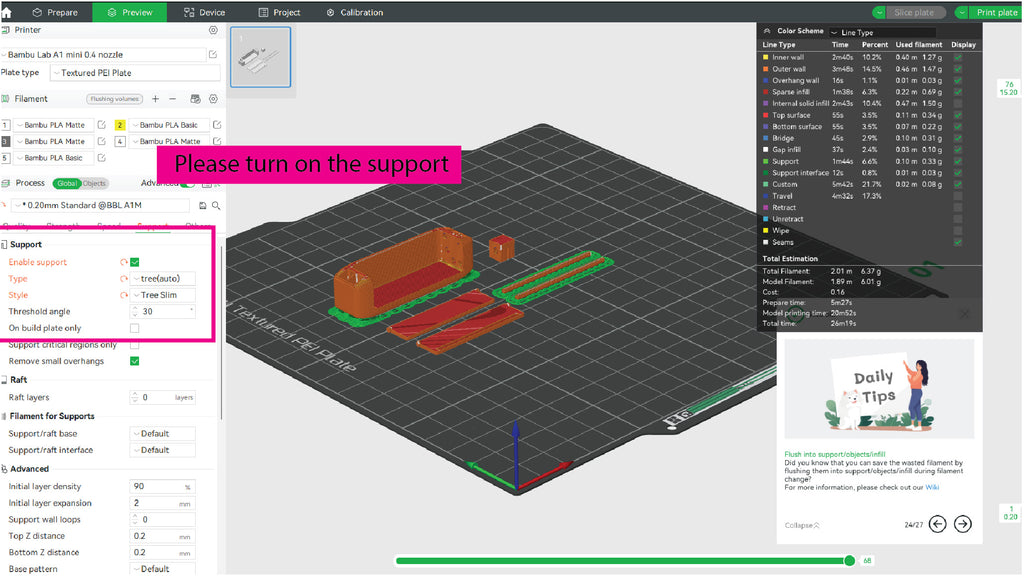This screenshot has width=1024, height=576.
Task: Open Slice plate options arrow
Action: click(879, 12)
